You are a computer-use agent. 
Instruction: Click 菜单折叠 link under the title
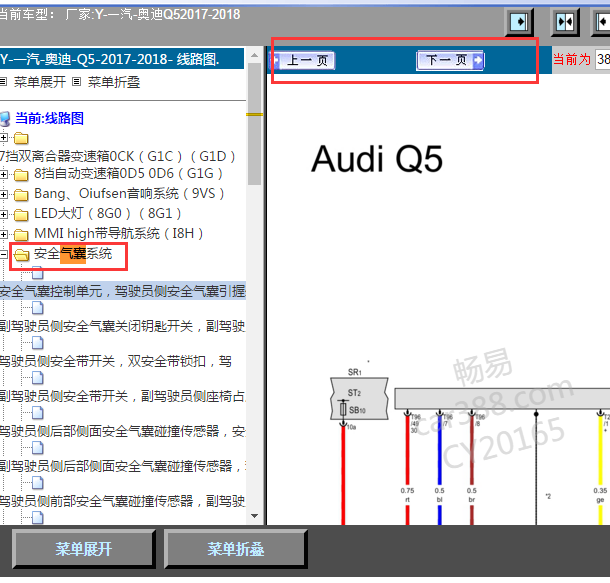114,82
